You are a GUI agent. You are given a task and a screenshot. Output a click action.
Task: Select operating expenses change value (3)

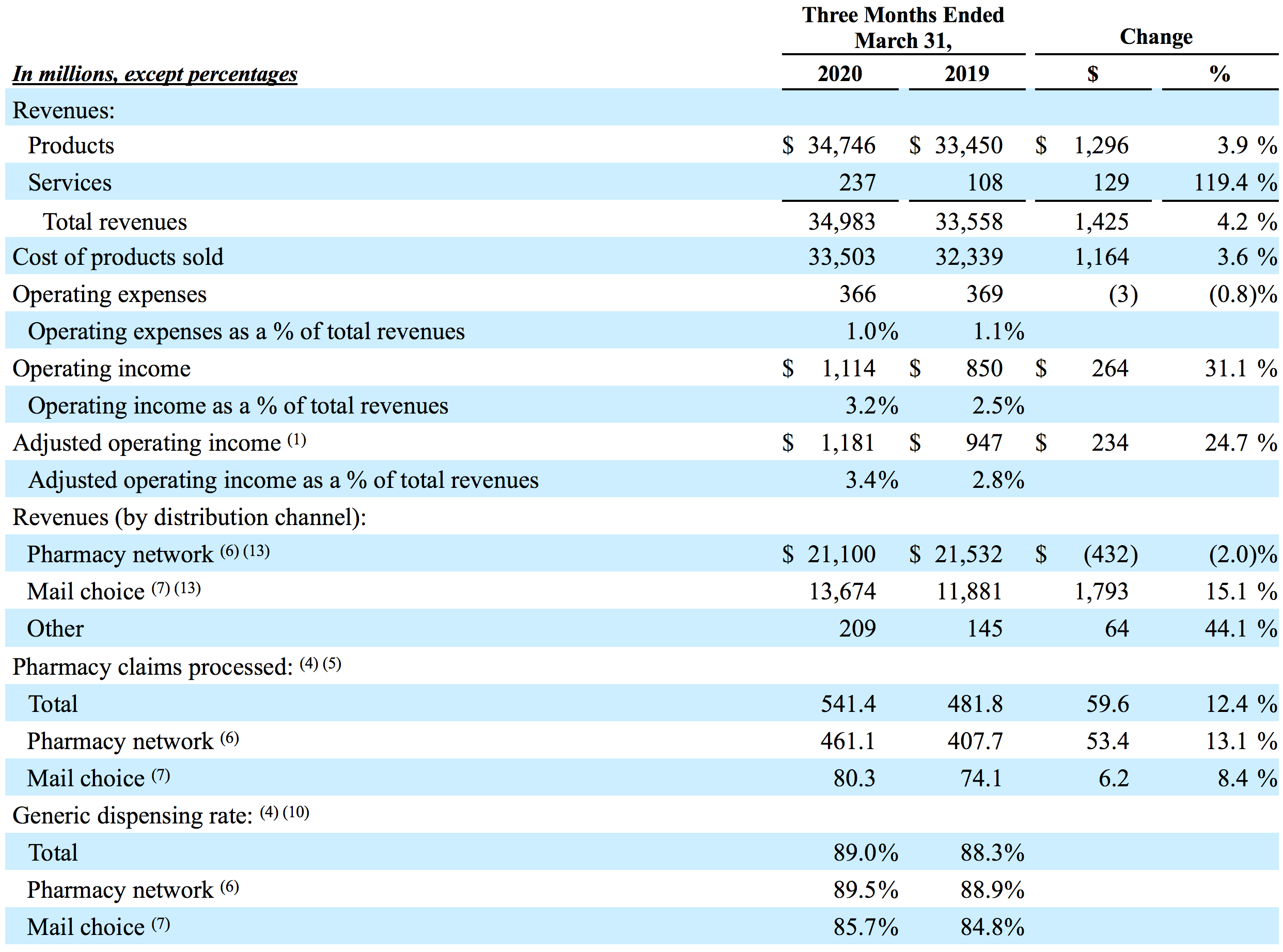tap(1123, 294)
